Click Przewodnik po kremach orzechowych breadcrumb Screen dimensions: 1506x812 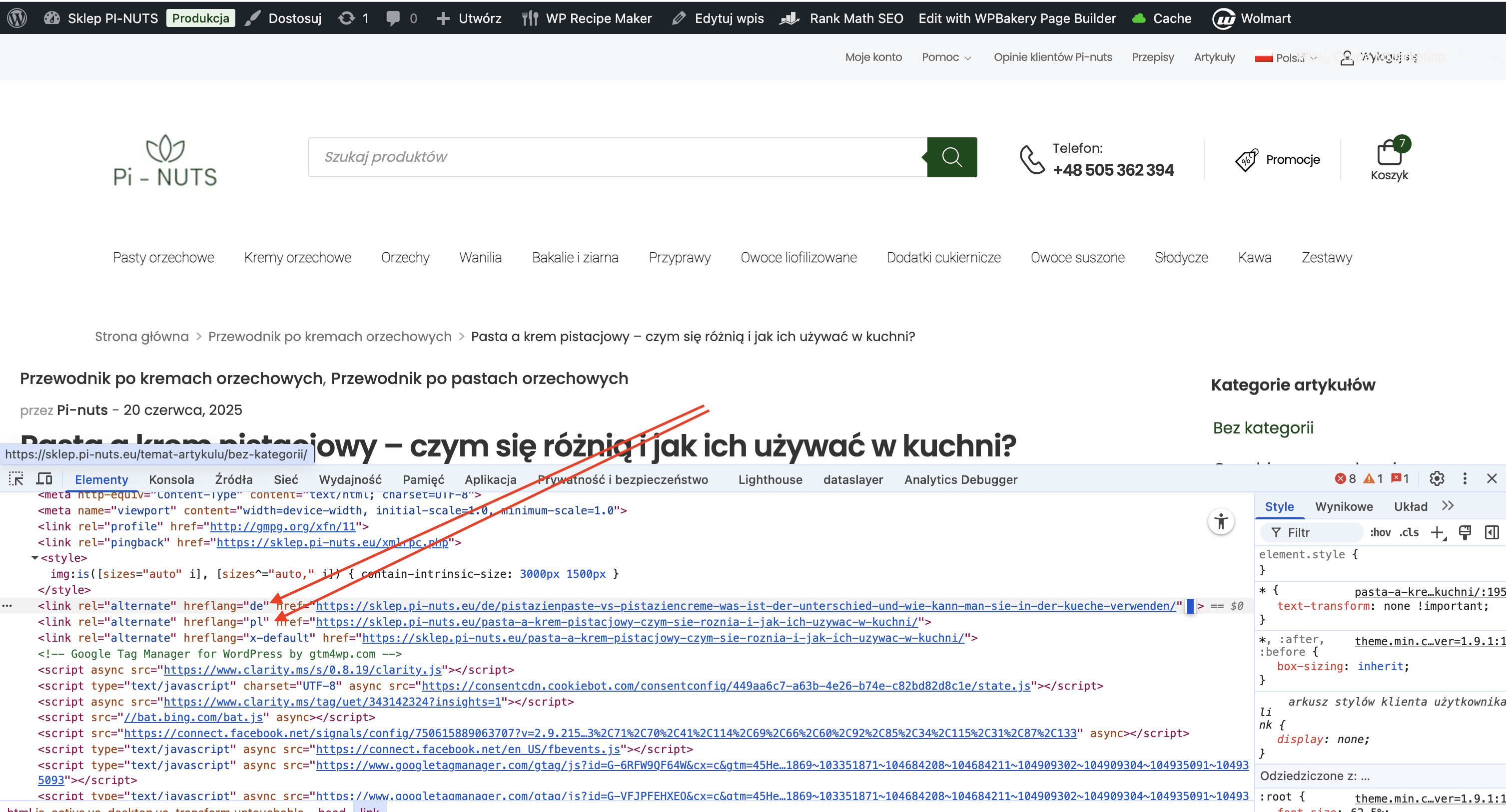point(330,337)
